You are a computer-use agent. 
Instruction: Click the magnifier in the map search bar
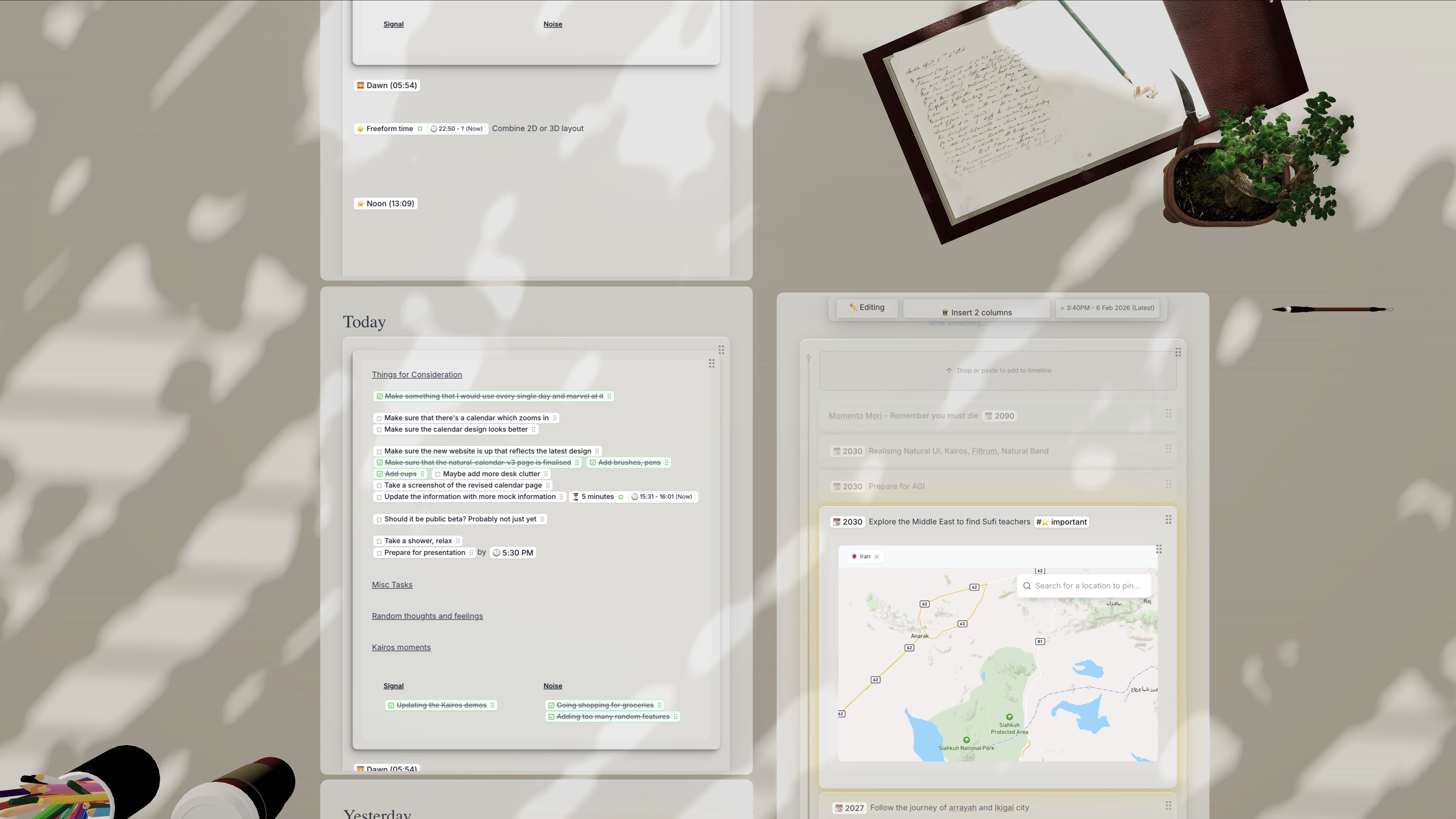click(x=1027, y=586)
